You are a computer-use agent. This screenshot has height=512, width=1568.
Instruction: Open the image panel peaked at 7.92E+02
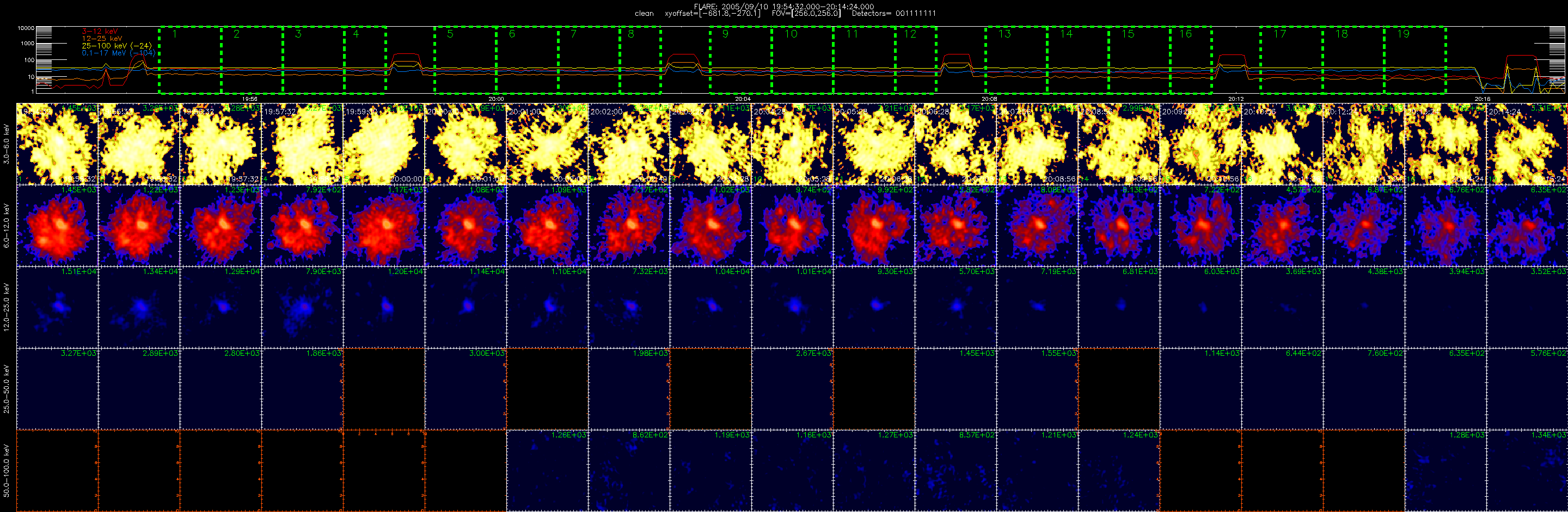(303, 225)
